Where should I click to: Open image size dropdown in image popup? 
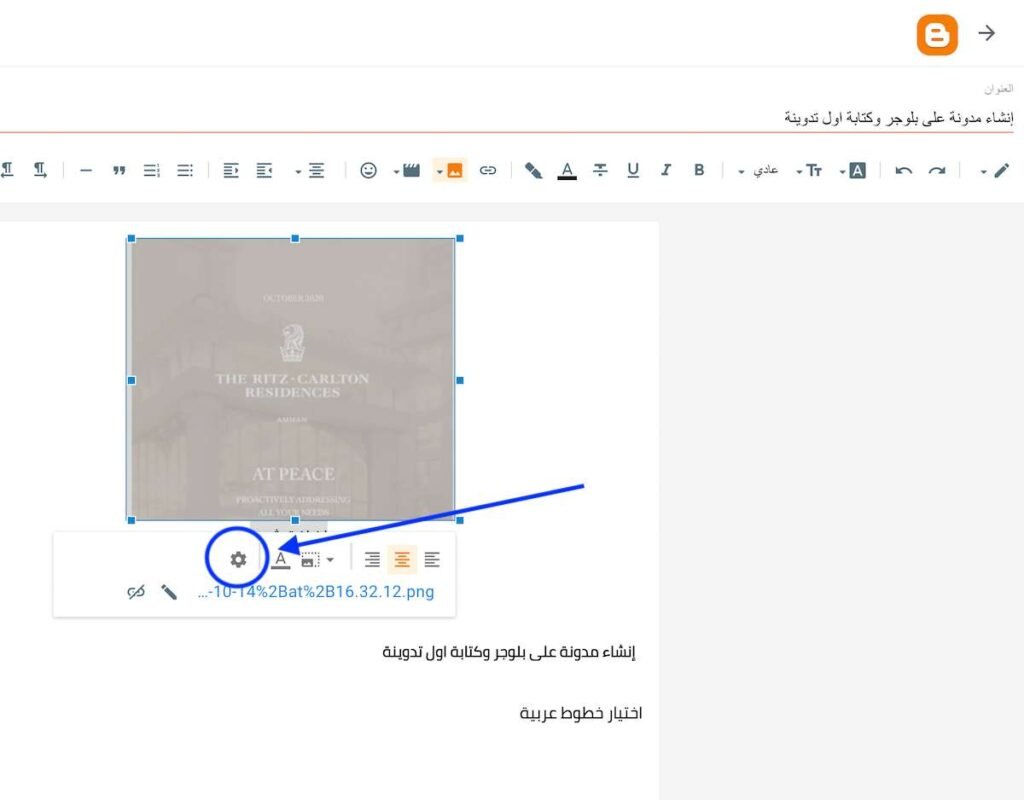tap(317, 560)
